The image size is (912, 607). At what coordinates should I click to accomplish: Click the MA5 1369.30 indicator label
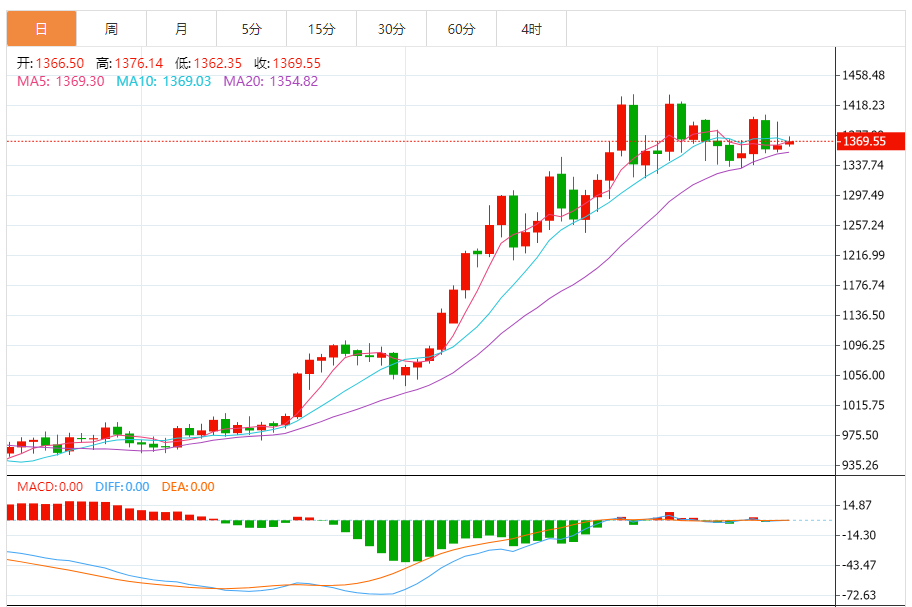pos(61,81)
